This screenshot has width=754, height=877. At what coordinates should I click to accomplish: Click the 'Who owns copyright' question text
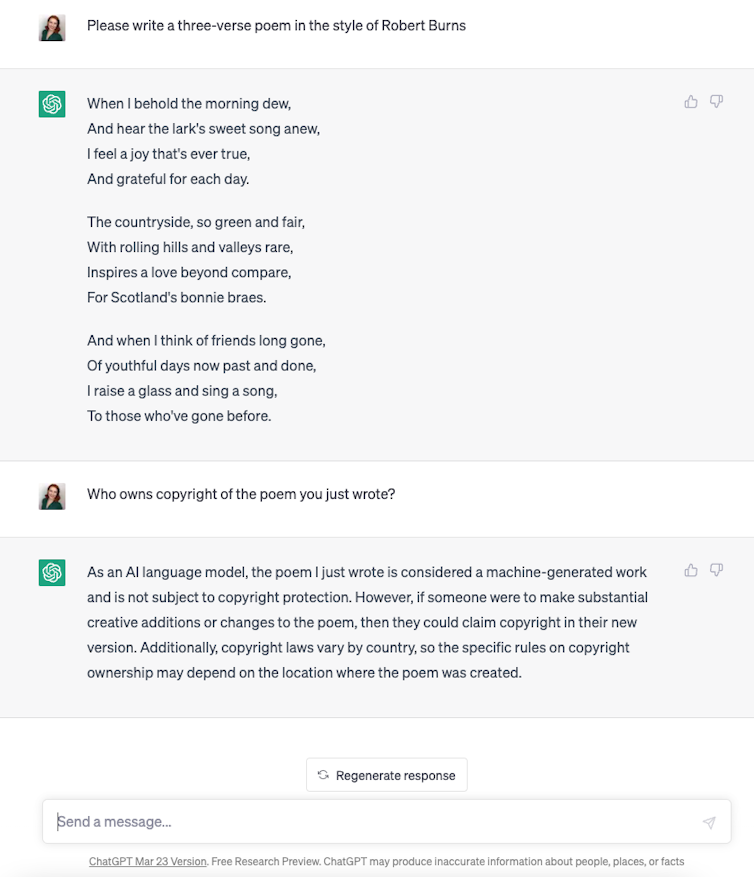click(241, 494)
